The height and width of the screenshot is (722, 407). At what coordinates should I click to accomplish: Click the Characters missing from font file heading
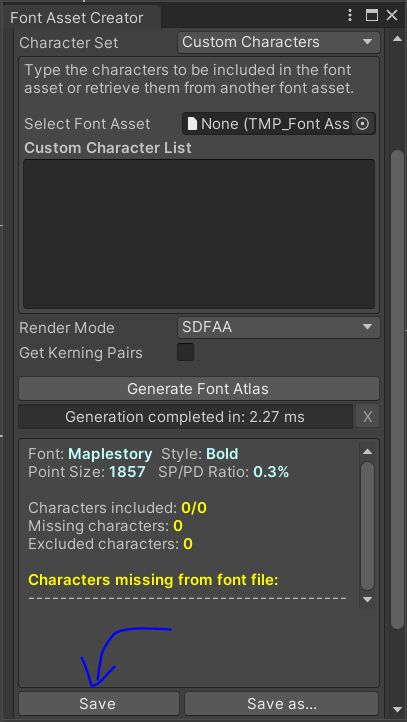[x=153, y=580]
